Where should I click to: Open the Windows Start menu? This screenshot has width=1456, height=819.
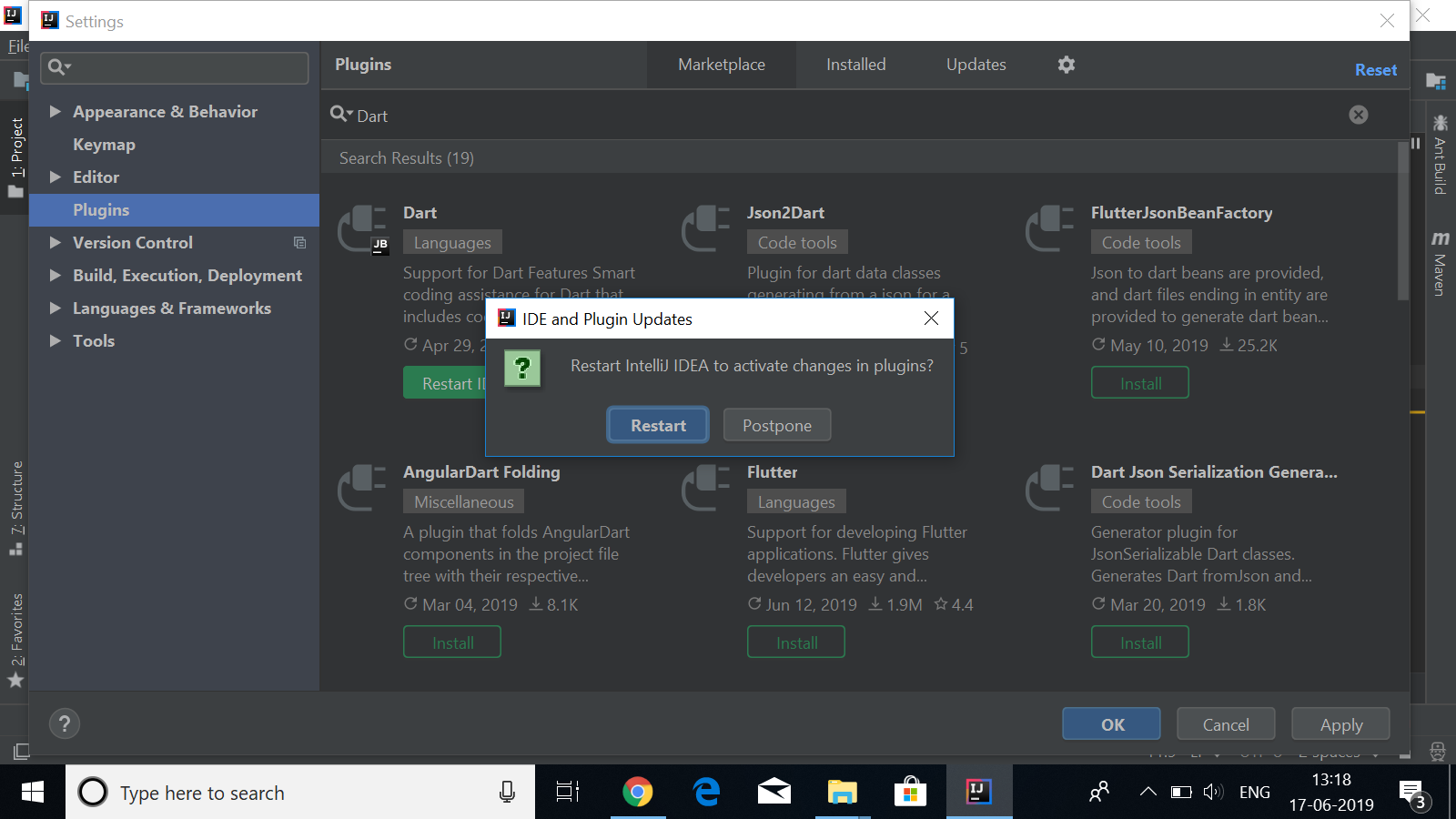33,792
